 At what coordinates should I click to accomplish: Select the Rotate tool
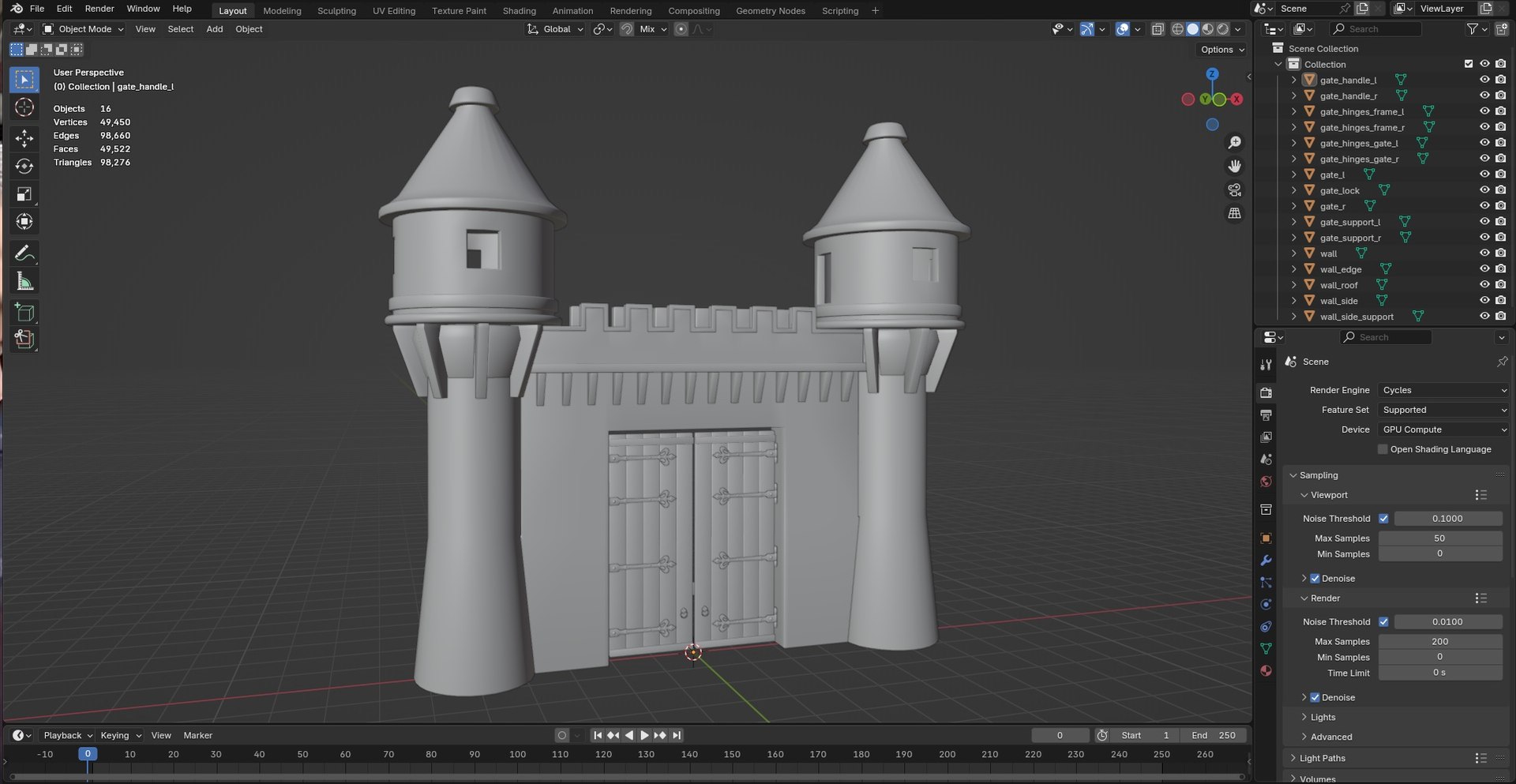coord(24,166)
